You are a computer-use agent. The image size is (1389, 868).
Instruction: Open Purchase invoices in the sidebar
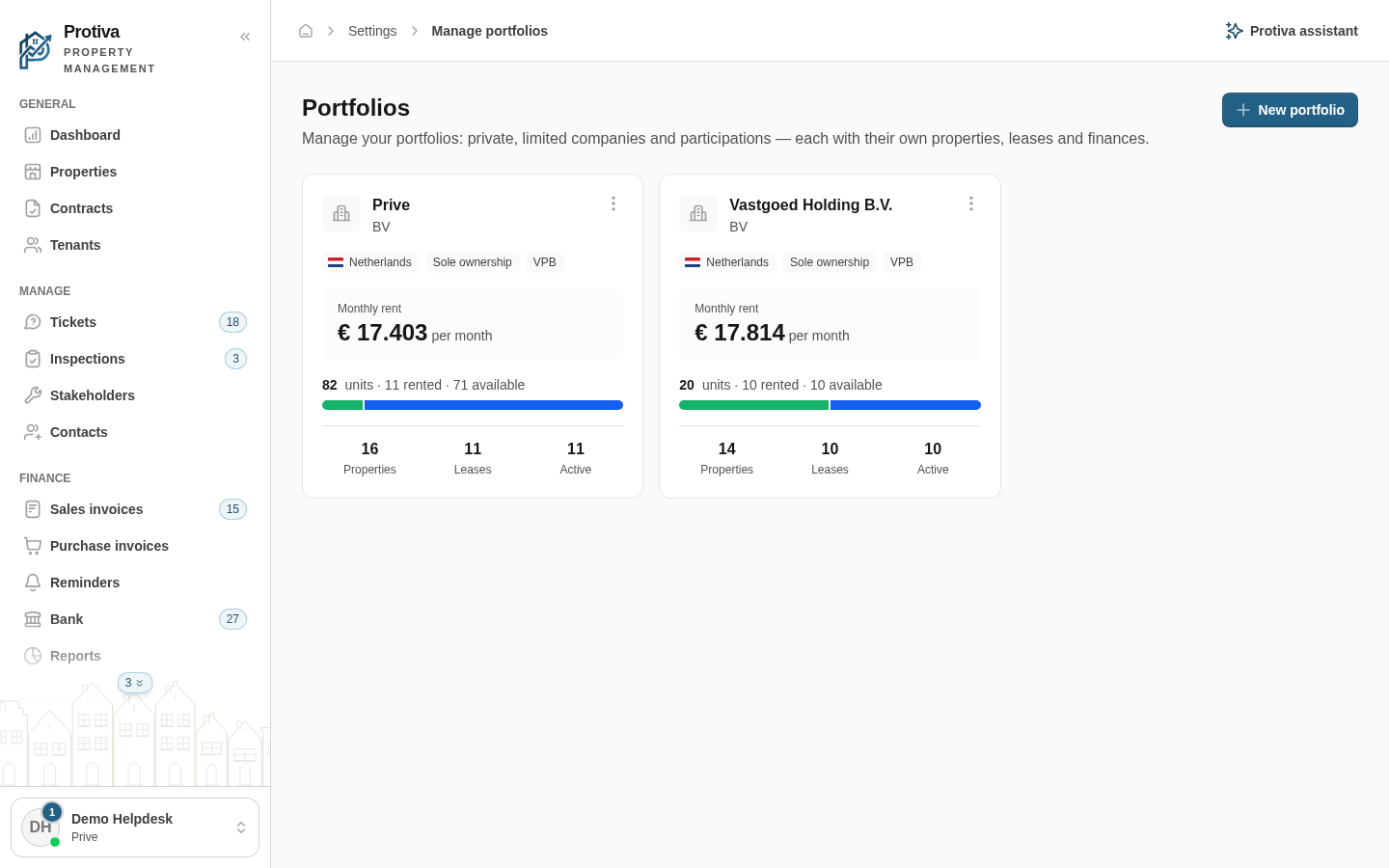click(135, 546)
